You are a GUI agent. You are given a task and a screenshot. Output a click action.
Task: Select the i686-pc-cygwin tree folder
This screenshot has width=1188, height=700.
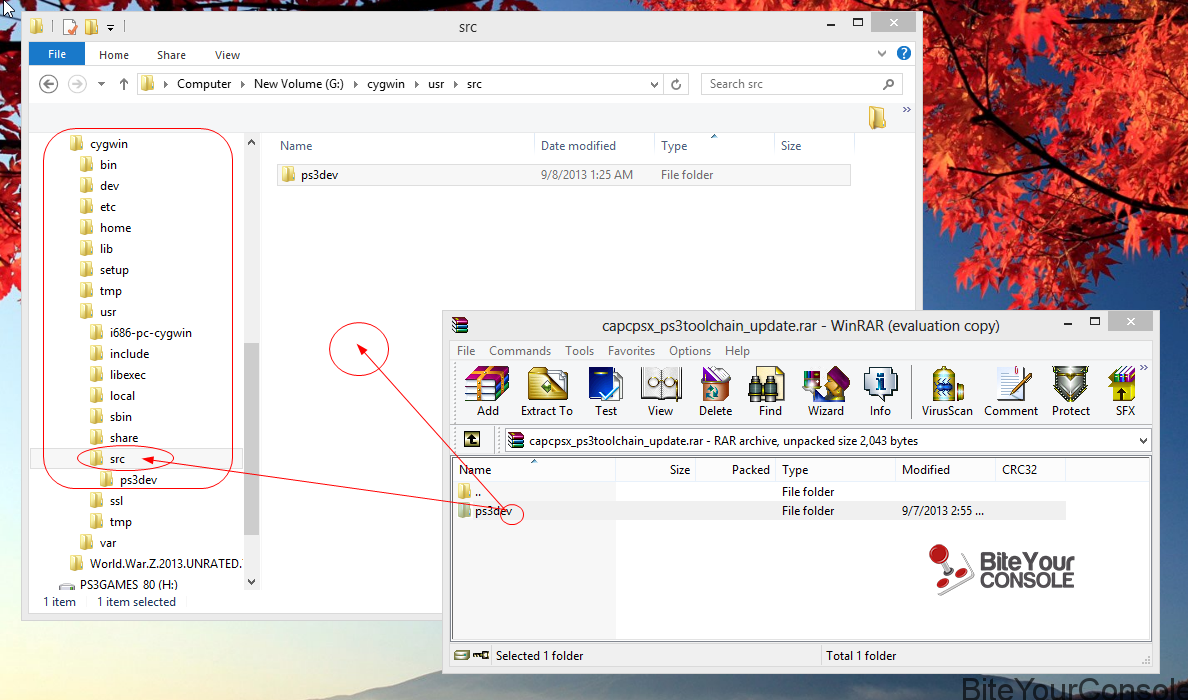[141, 333]
